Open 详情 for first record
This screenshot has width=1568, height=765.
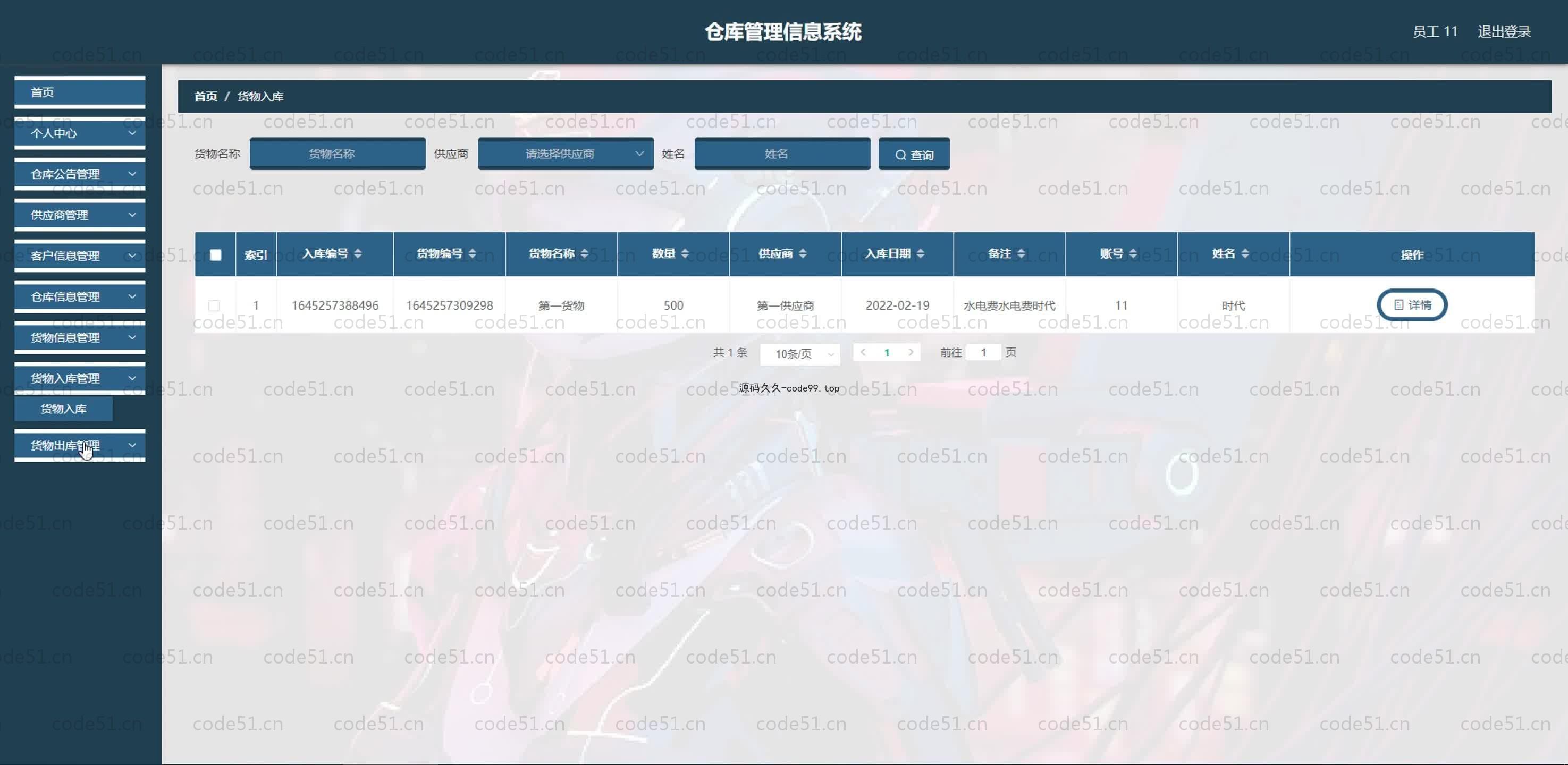(1412, 305)
